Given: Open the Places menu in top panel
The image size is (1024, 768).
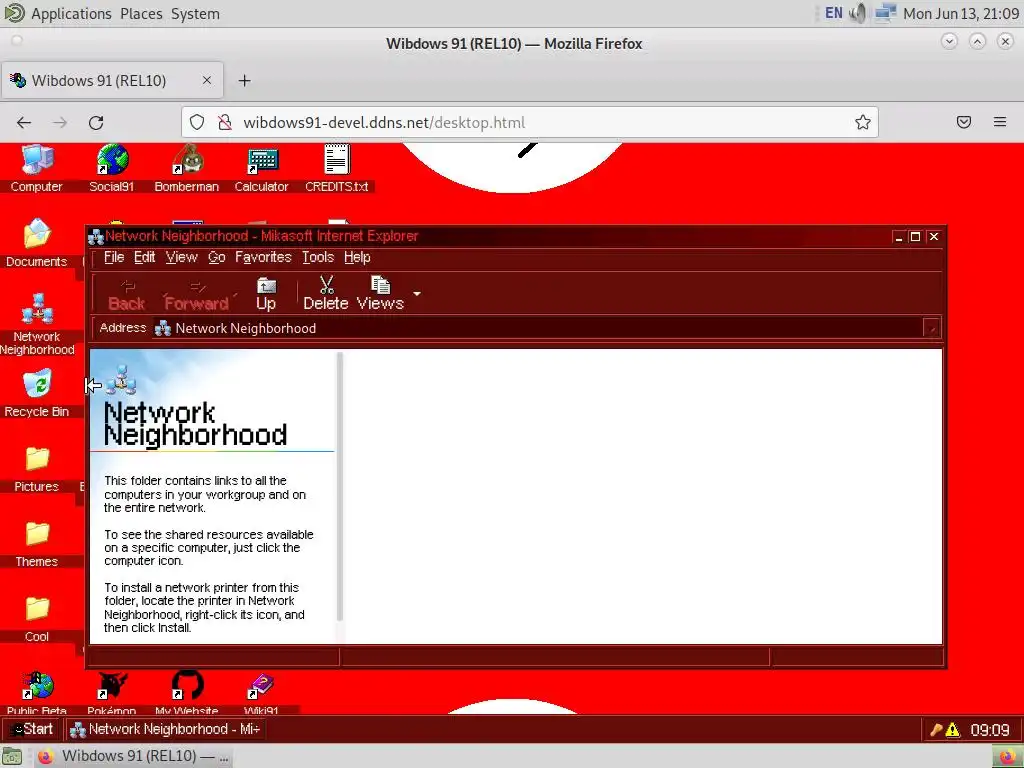Looking at the screenshot, I should [x=141, y=14].
